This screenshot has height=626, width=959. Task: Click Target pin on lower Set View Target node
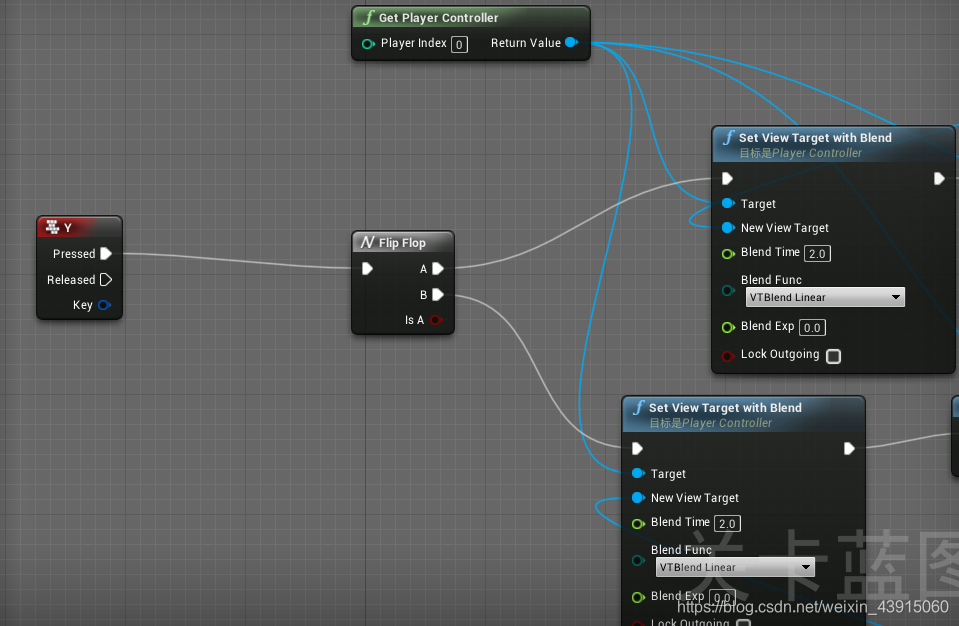point(639,473)
